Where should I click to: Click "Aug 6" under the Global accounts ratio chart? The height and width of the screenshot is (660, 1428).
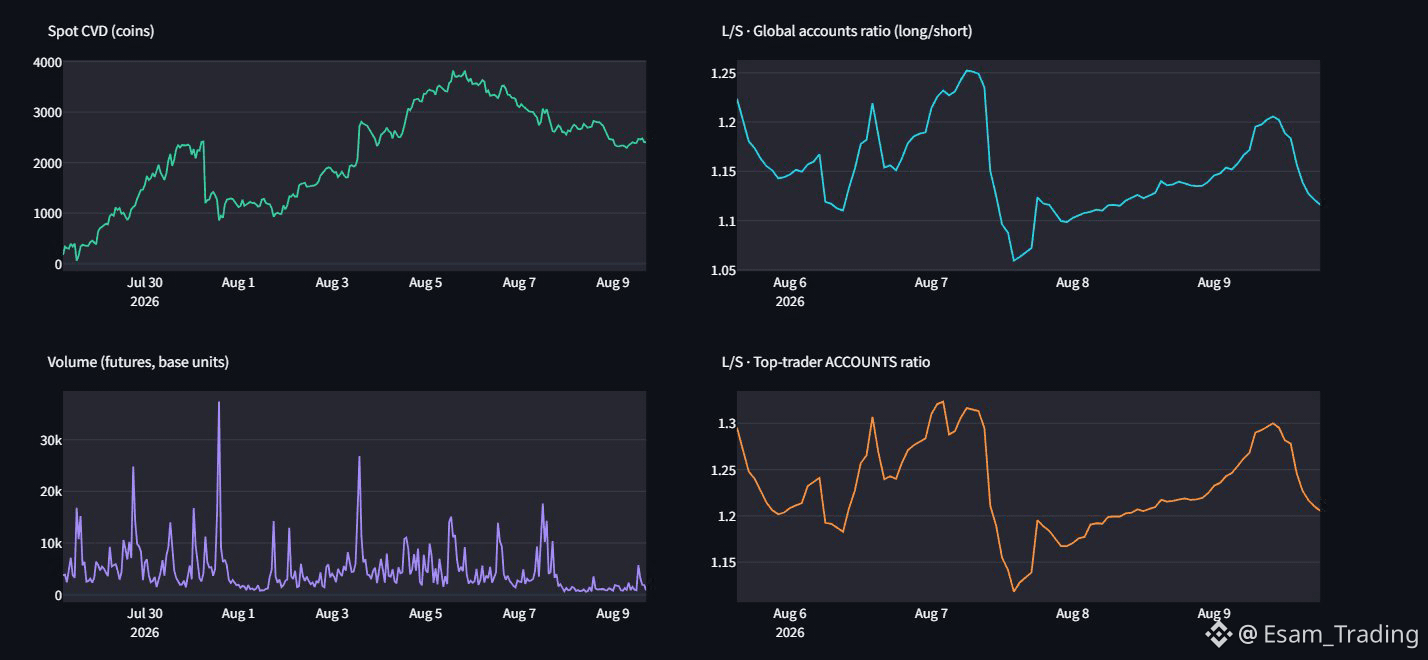pos(790,283)
